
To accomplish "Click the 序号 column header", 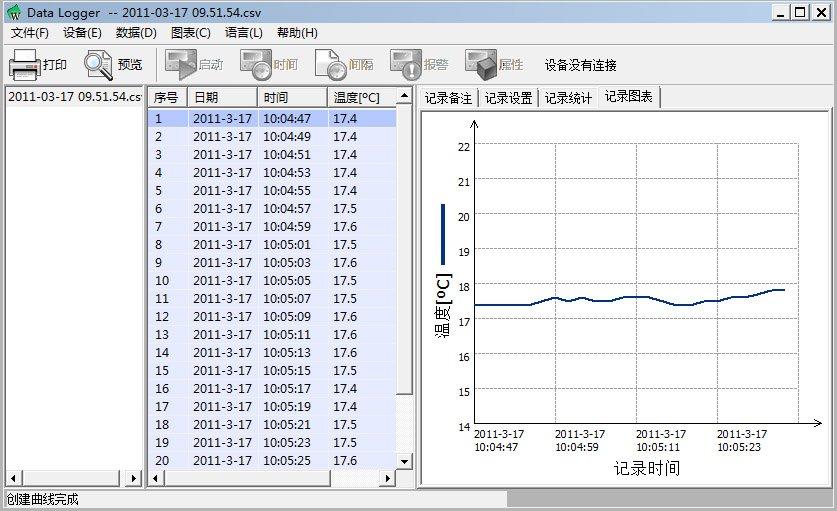I will (168, 98).
